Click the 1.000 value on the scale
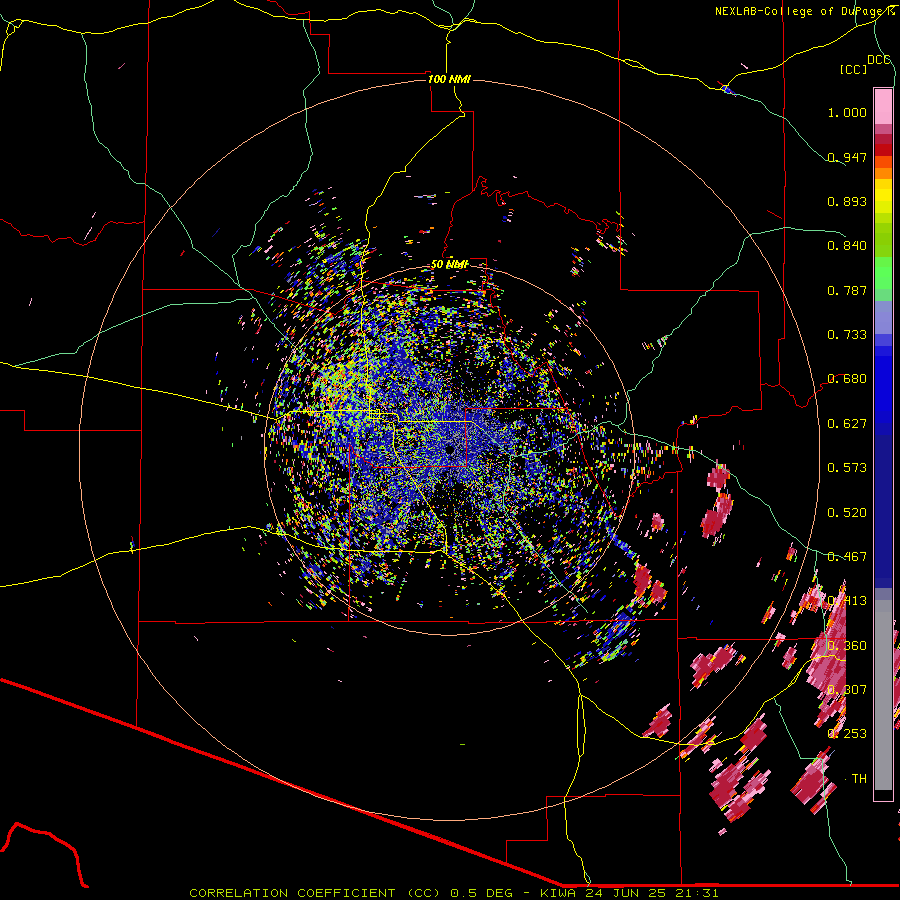 click(x=847, y=112)
